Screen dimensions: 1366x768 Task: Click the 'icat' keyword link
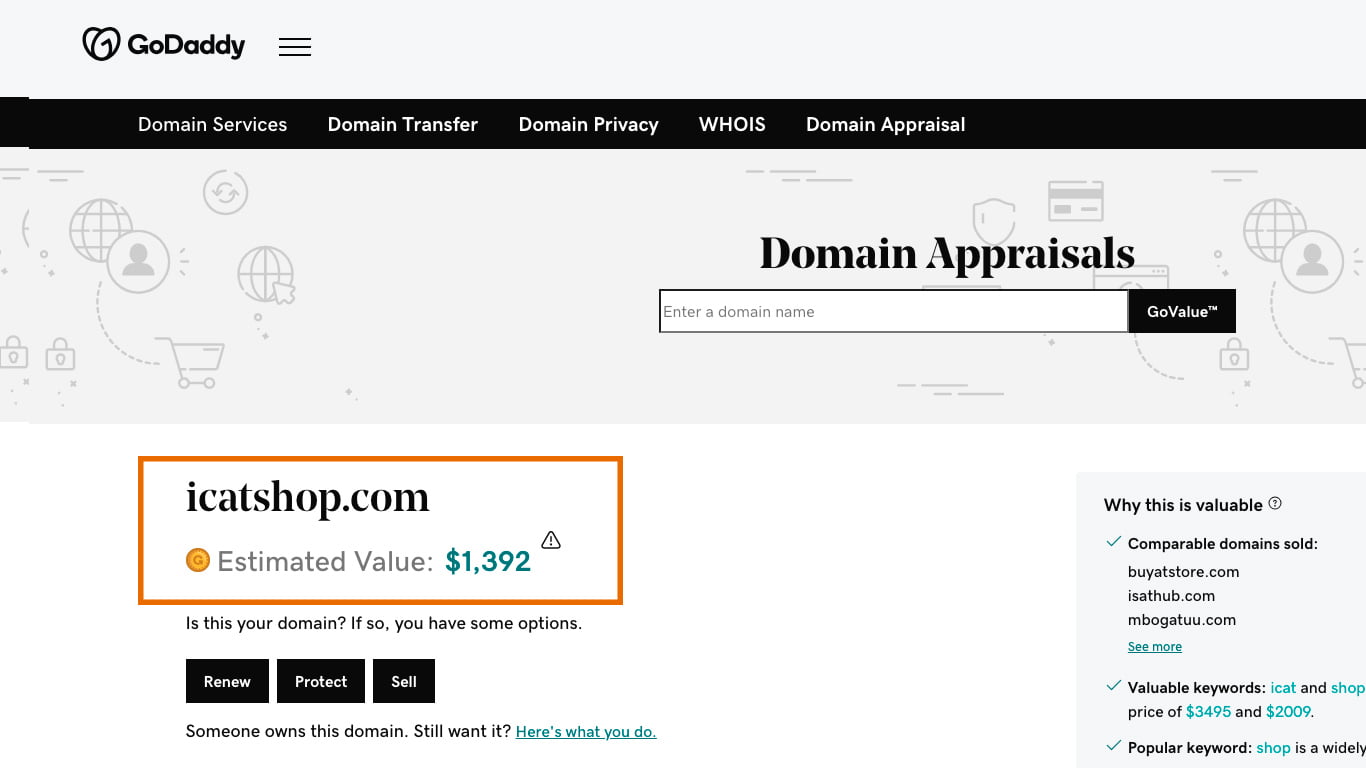tap(1283, 688)
